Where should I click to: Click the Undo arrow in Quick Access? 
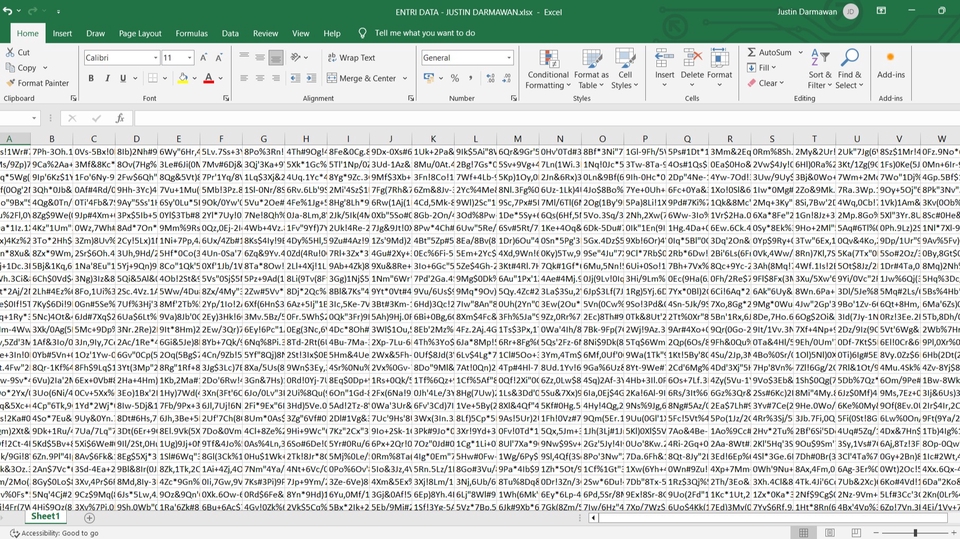point(7,11)
